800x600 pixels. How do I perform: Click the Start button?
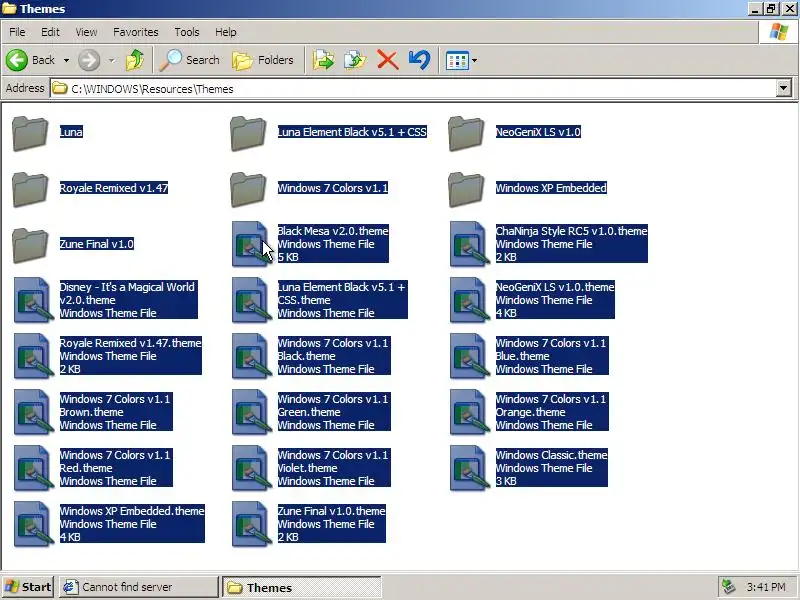tap(28, 587)
